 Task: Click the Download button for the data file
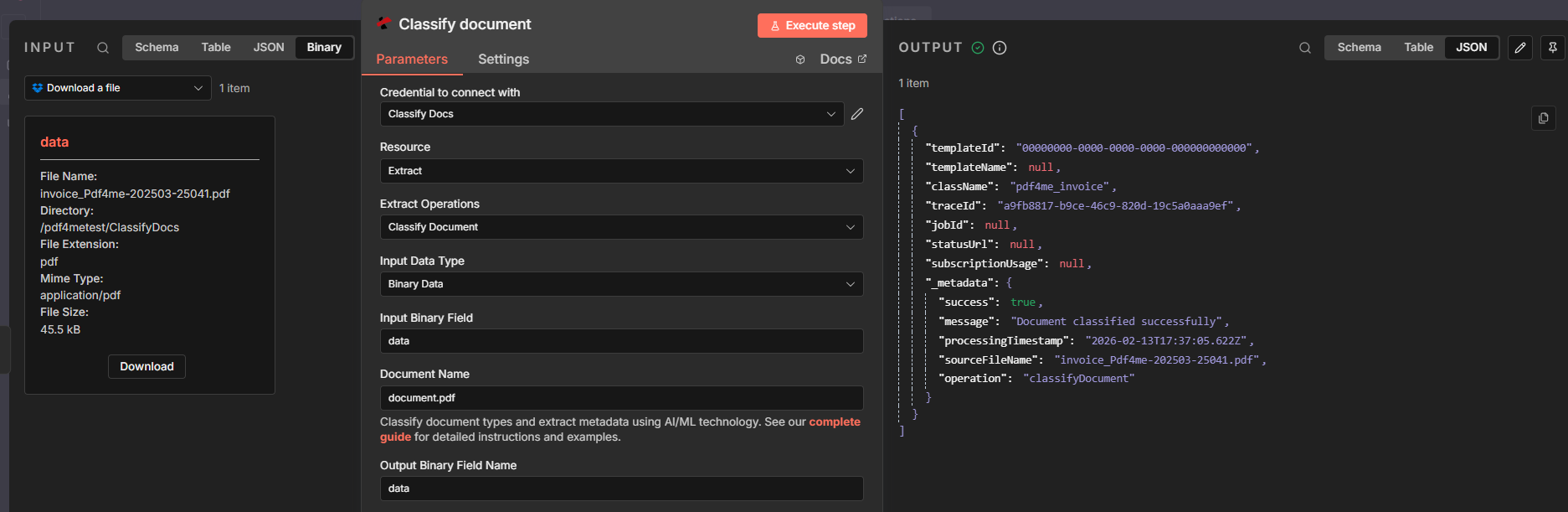pyautogui.click(x=147, y=366)
